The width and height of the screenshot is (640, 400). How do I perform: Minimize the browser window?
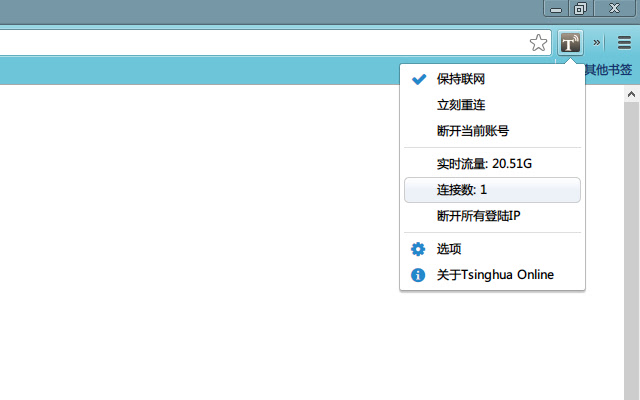[556, 9]
